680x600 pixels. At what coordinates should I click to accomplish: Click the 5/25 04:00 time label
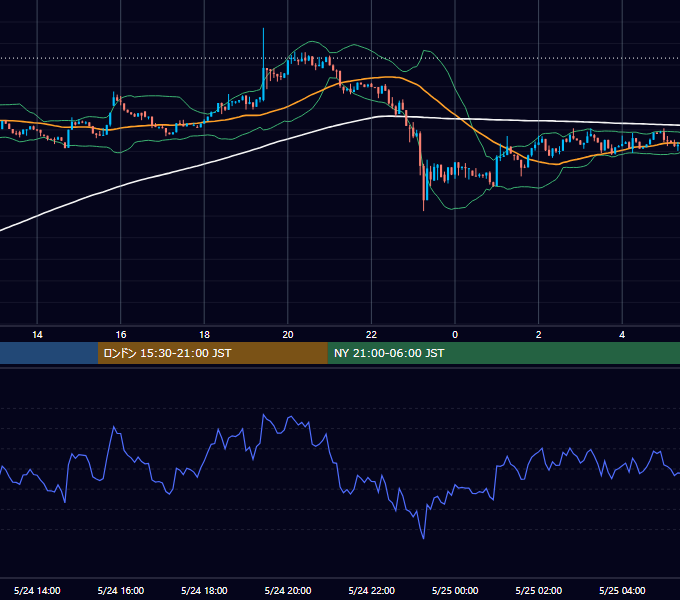[622, 590]
